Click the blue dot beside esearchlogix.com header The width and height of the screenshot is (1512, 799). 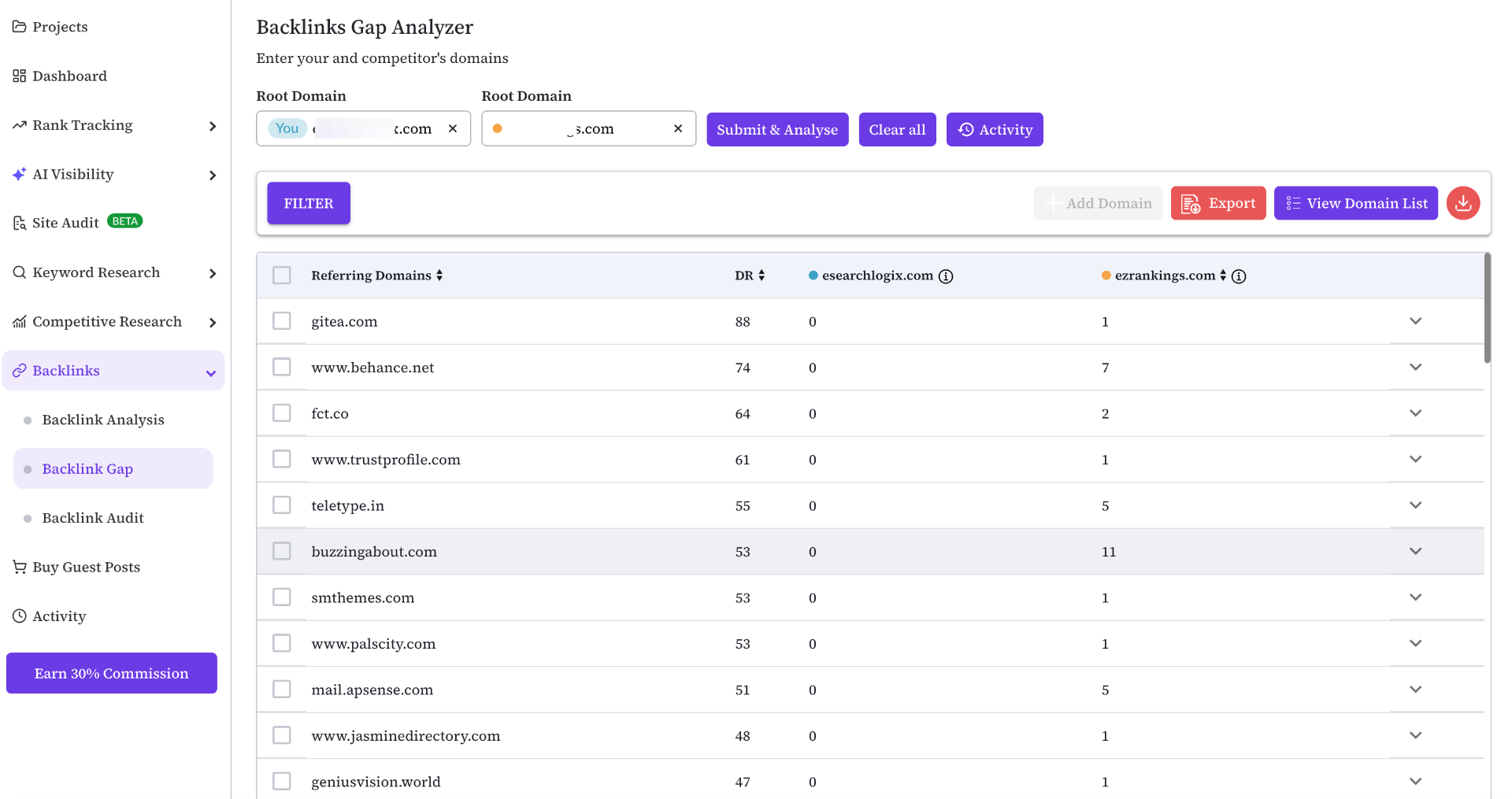[813, 276]
